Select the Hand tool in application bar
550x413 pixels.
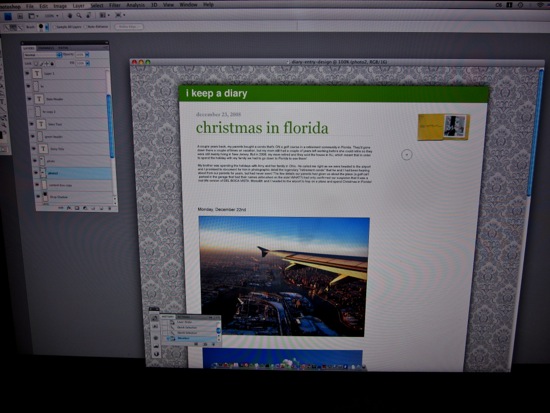[x=70, y=16]
